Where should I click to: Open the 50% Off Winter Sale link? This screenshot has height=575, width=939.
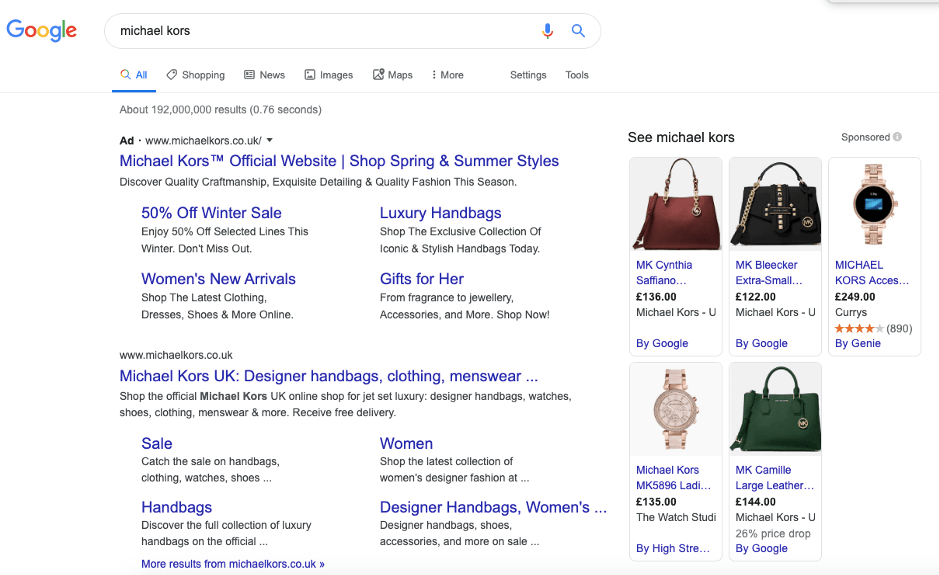[x=211, y=213]
